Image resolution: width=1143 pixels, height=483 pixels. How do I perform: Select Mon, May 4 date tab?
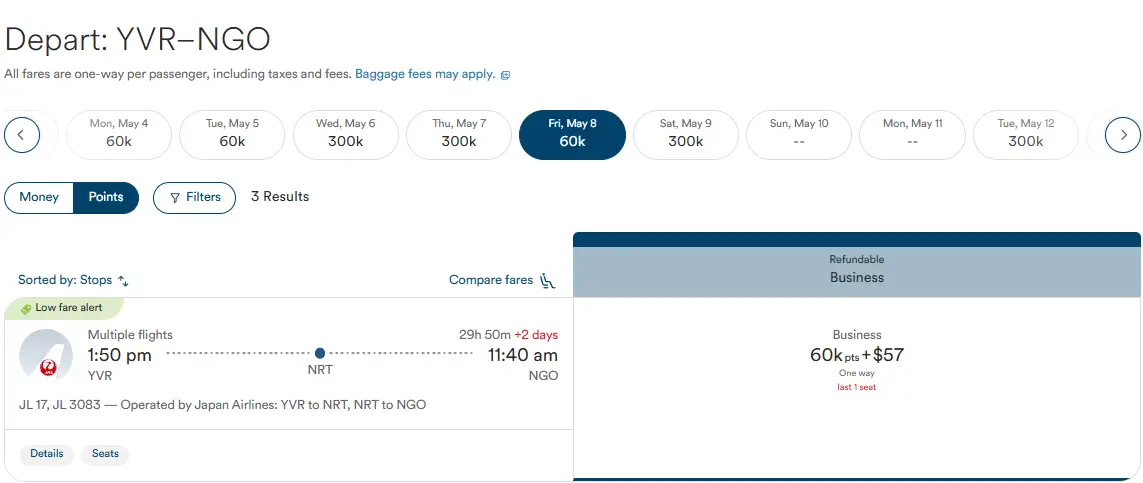[x=119, y=134]
